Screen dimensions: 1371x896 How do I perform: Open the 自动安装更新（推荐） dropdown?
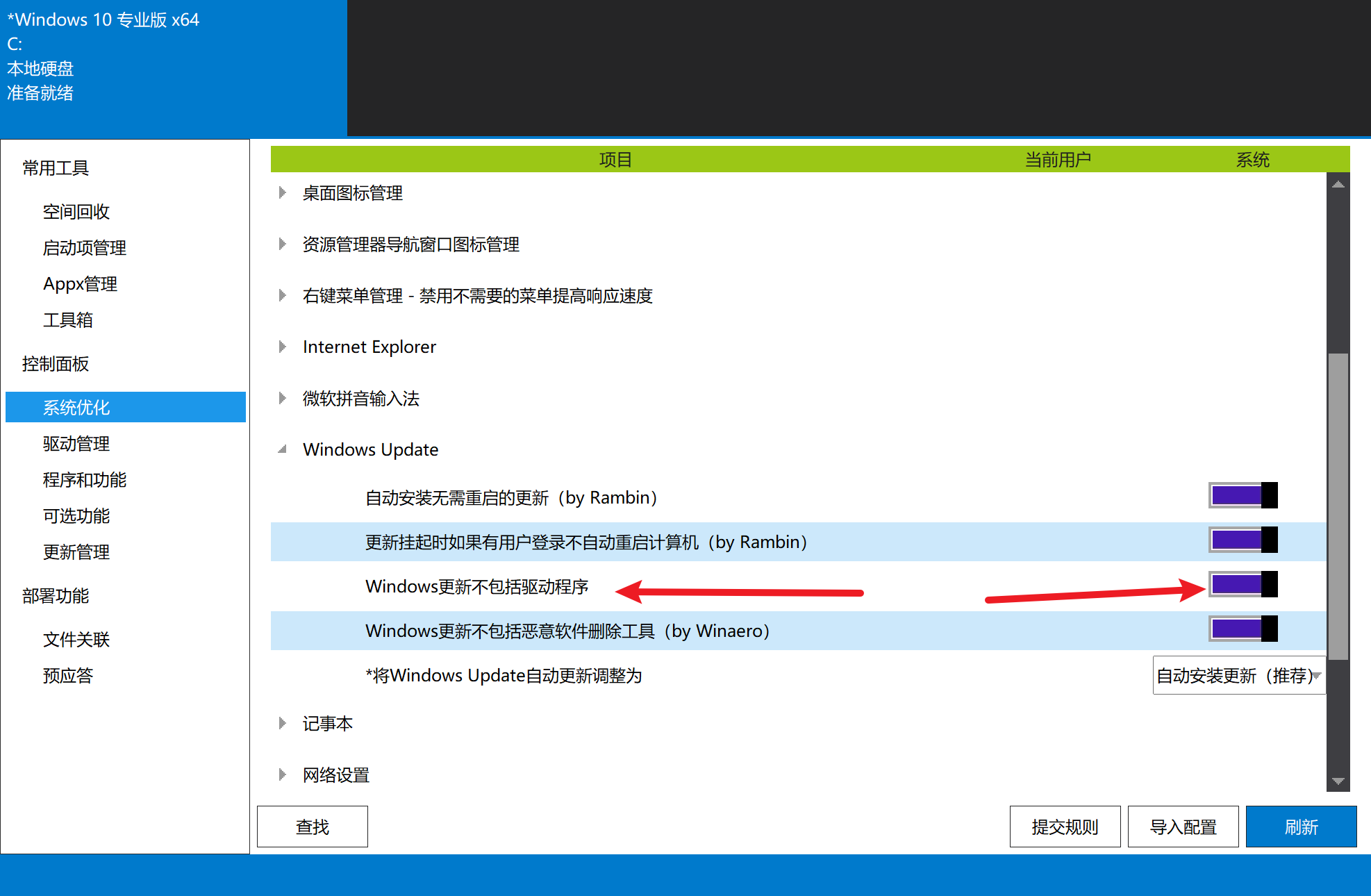[1239, 675]
